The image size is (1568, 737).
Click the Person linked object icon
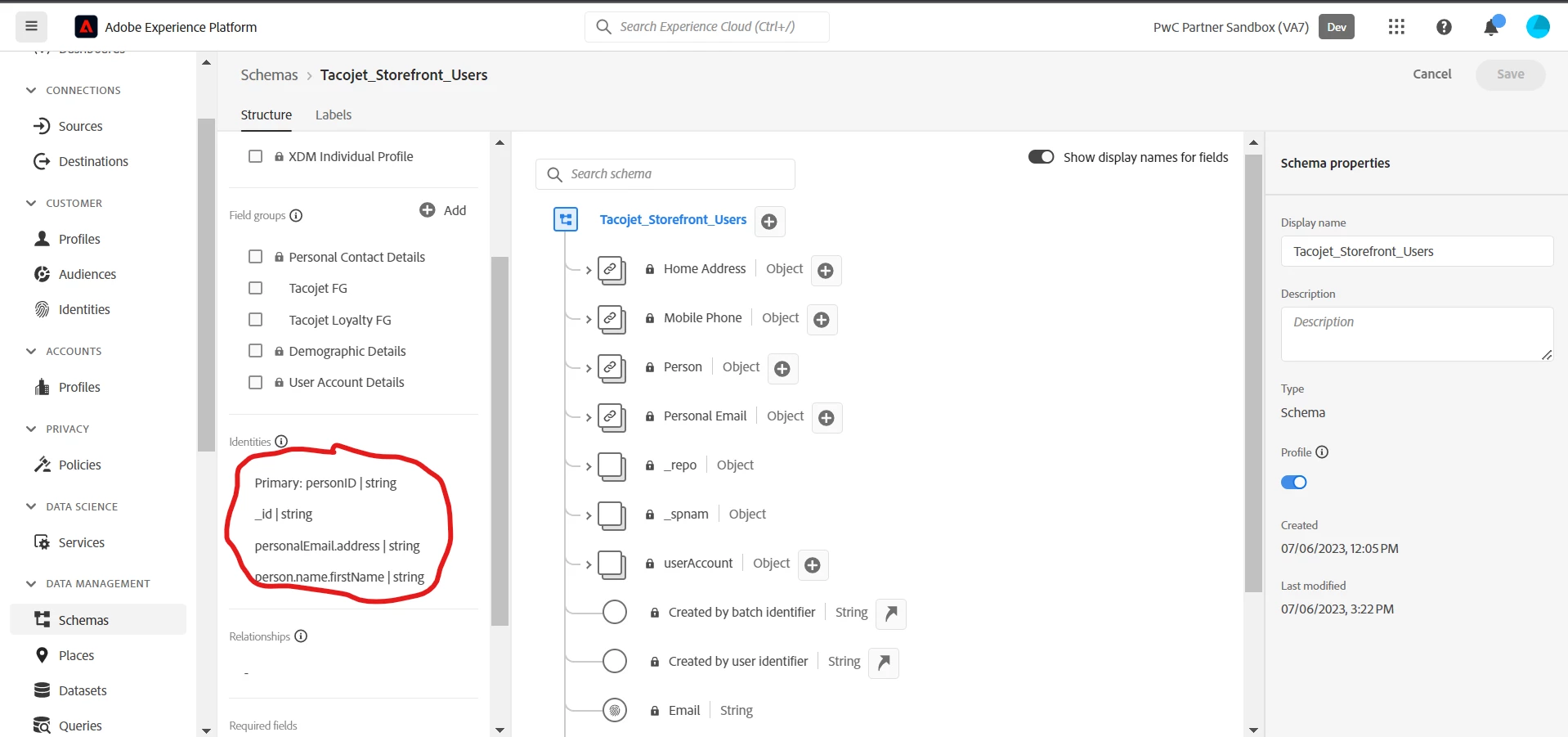[x=612, y=368]
